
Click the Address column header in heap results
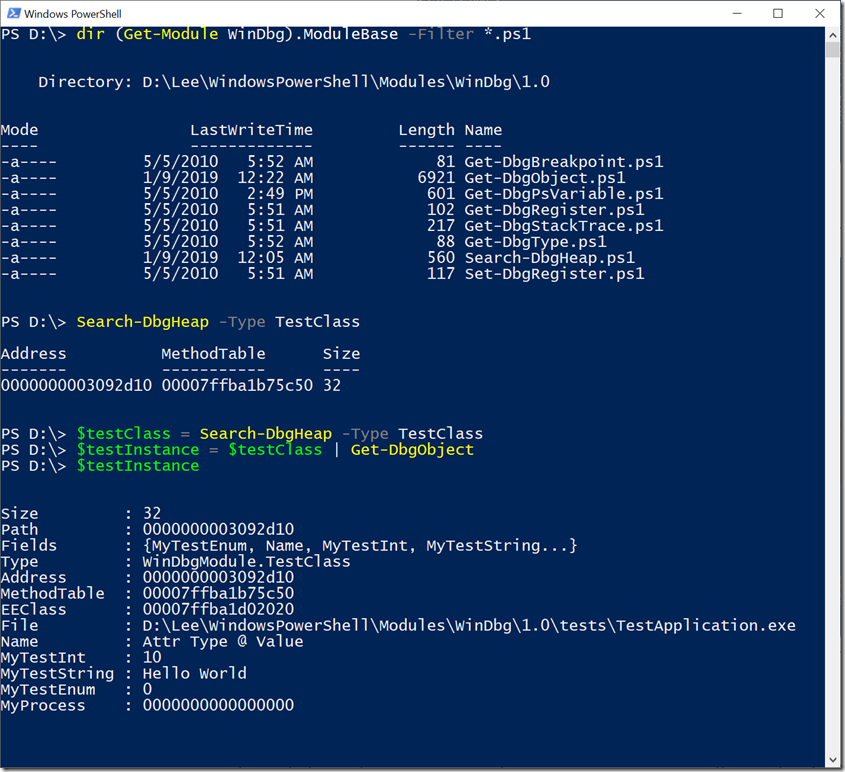pyautogui.click(x=33, y=353)
